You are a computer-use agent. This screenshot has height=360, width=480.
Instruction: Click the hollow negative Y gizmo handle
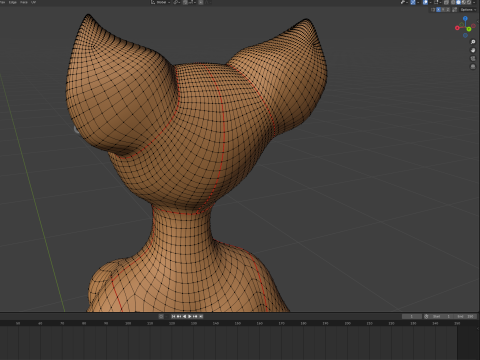[x=462, y=24]
